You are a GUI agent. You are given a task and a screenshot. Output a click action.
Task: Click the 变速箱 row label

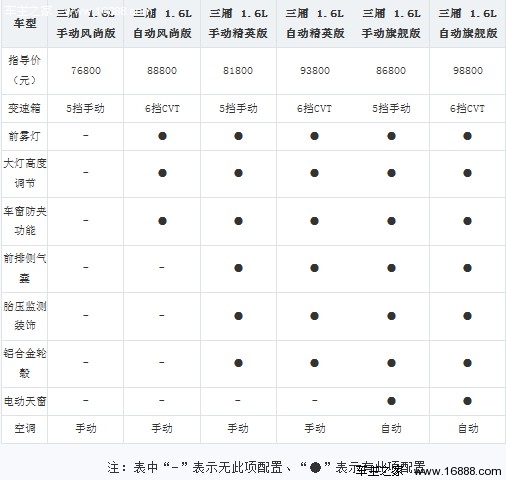[24, 108]
